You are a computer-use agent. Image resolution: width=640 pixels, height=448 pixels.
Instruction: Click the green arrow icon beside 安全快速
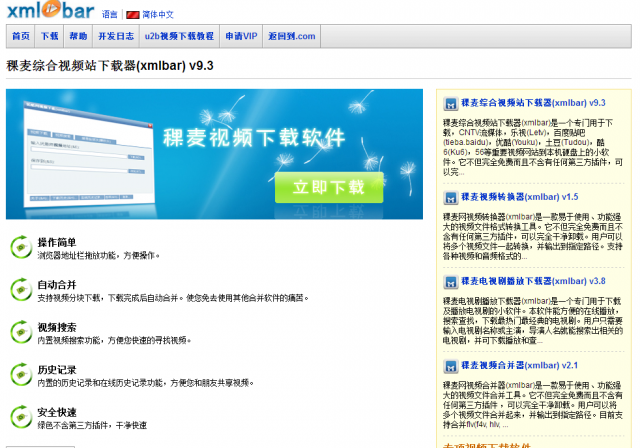click(21, 417)
